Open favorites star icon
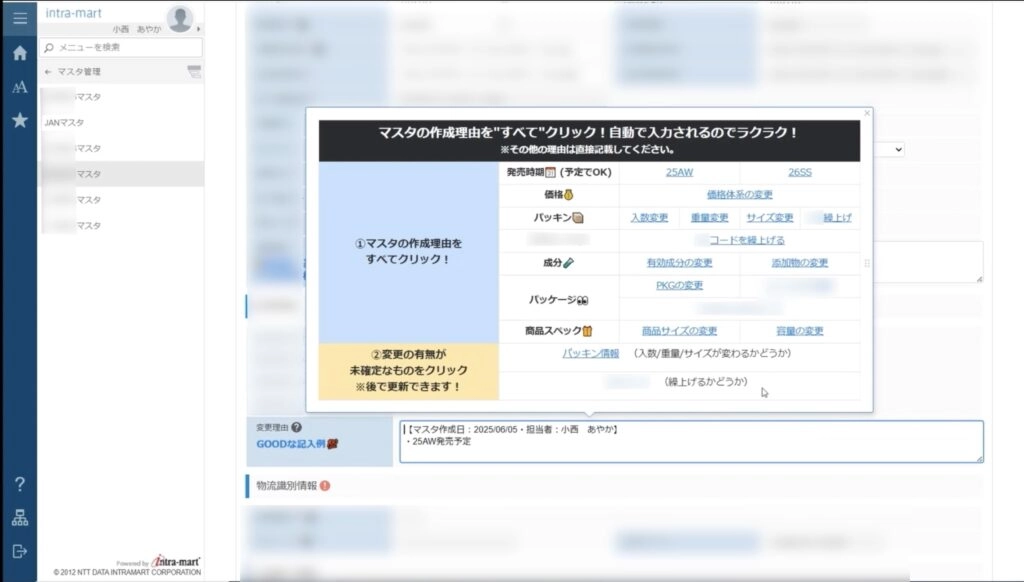Viewport: 1024px width, 582px height. (20, 120)
